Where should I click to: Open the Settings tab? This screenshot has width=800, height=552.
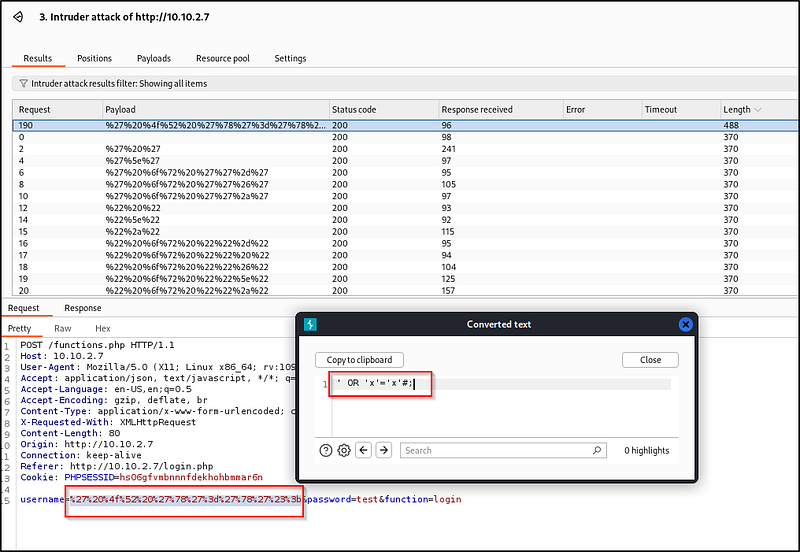pyautogui.click(x=290, y=58)
